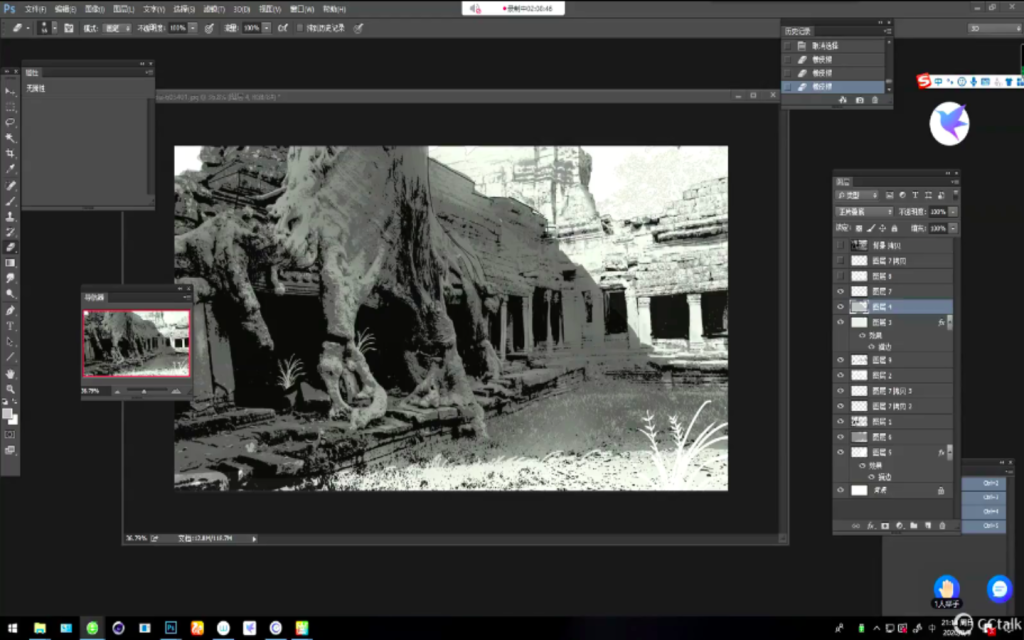The image size is (1024, 640).
Task: Click the Navigator preview thumbnail
Action: (x=136, y=343)
